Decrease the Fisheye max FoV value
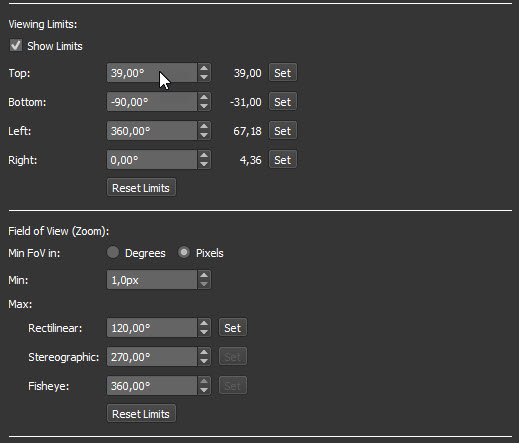 point(204,390)
